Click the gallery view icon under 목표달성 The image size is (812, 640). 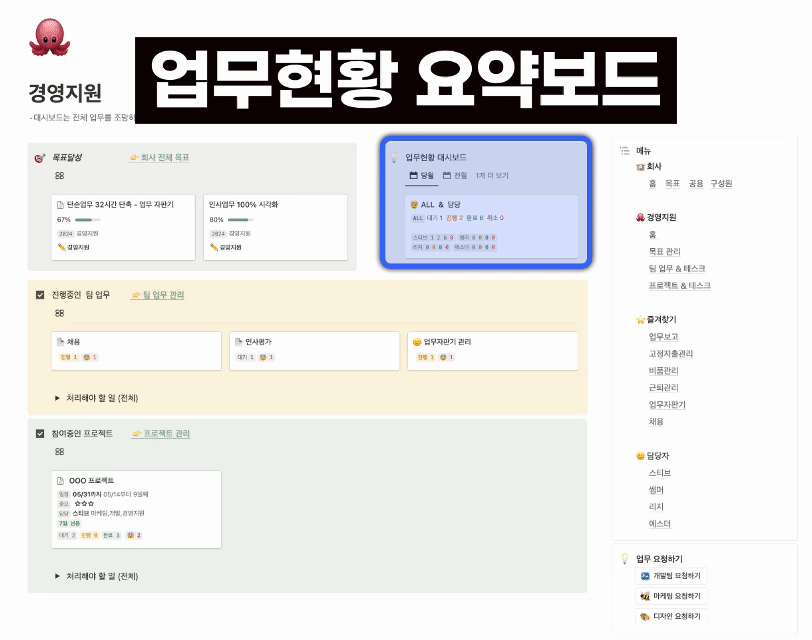(x=59, y=176)
